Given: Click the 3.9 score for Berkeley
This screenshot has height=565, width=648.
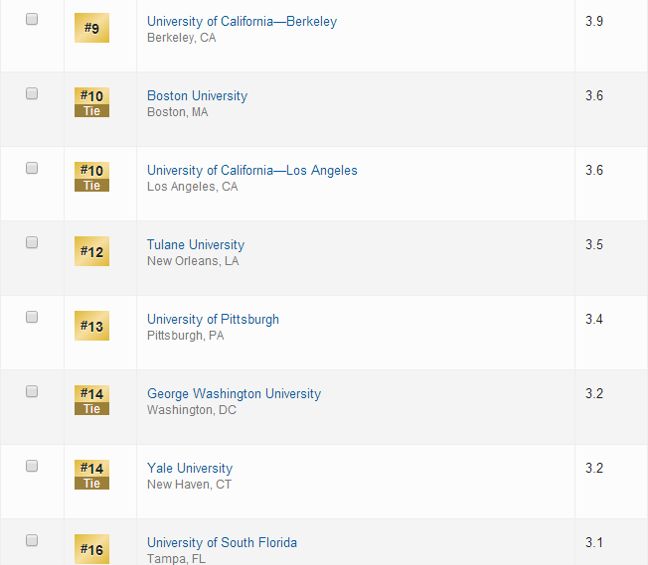Looking at the screenshot, I should click(x=594, y=21).
